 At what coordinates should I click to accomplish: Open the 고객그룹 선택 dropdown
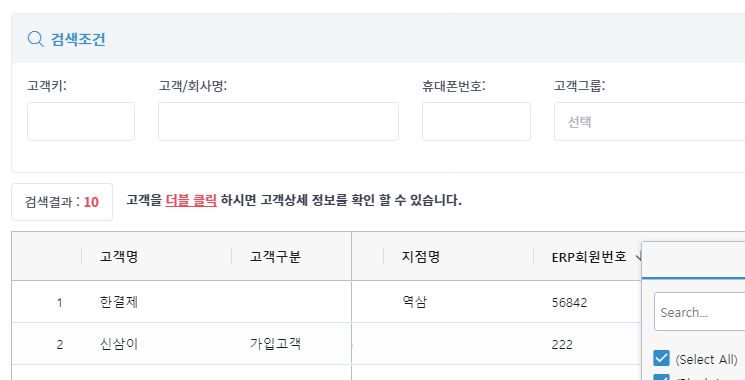pos(649,122)
